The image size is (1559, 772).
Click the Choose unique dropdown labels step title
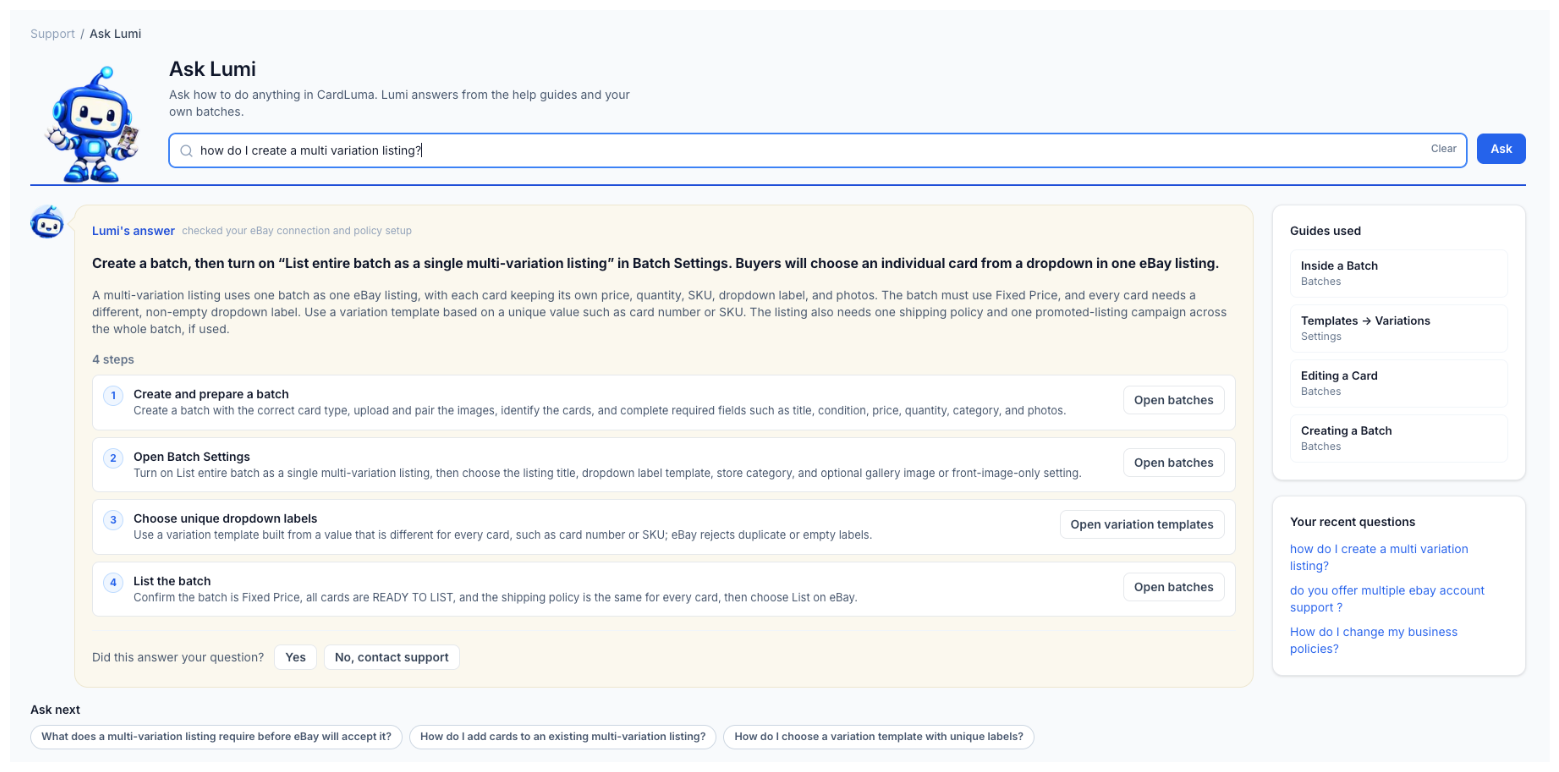click(225, 519)
